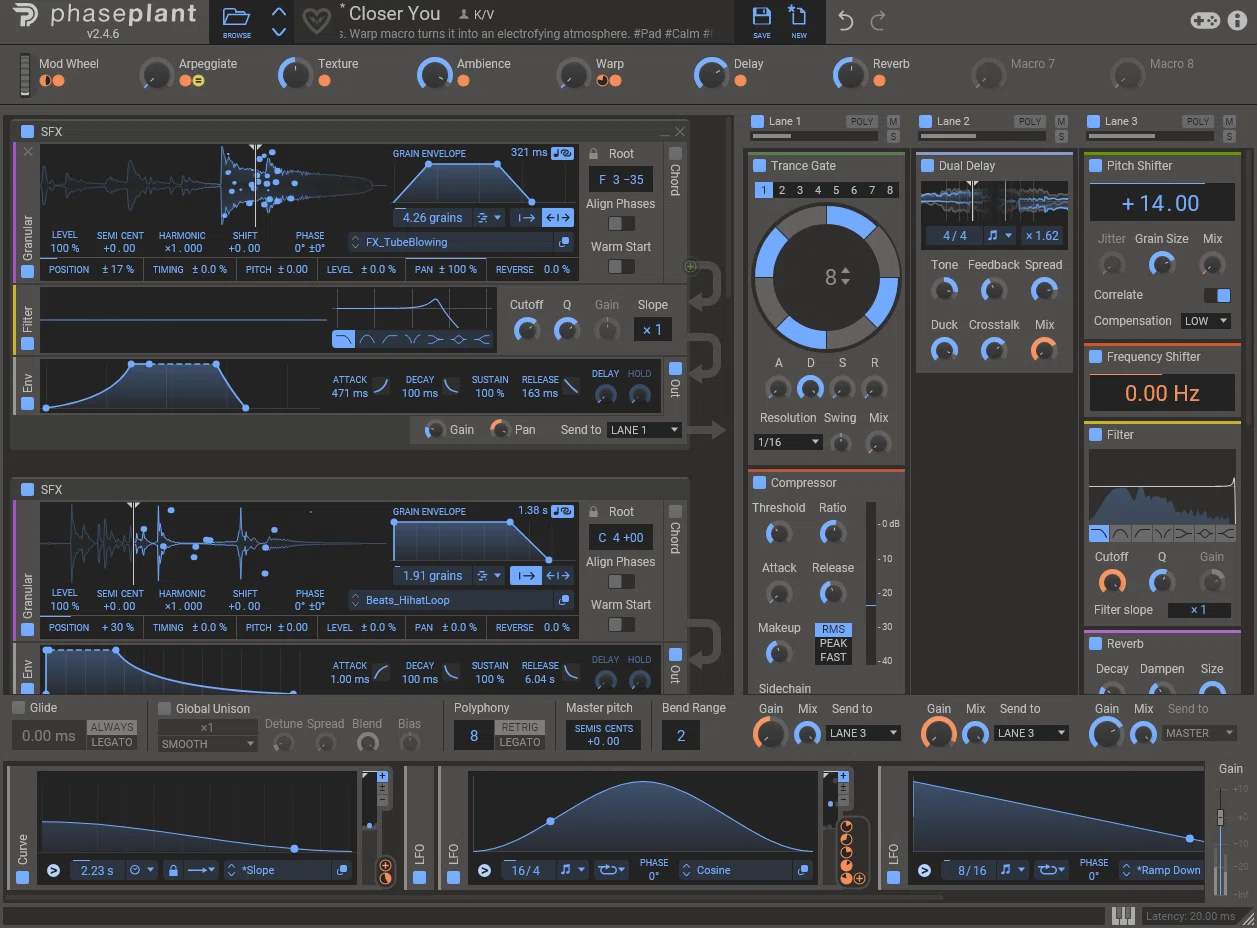Click the Frequency Shifter 0.00 Hz field
Image resolution: width=1257 pixels, height=928 pixels.
click(x=1161, y=393)
